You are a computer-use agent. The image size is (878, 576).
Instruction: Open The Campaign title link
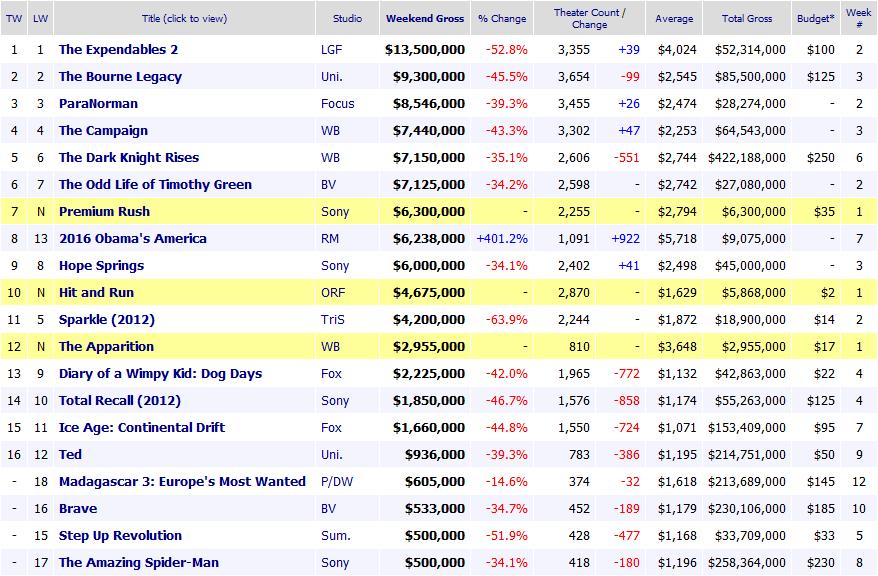pos(103,130)
